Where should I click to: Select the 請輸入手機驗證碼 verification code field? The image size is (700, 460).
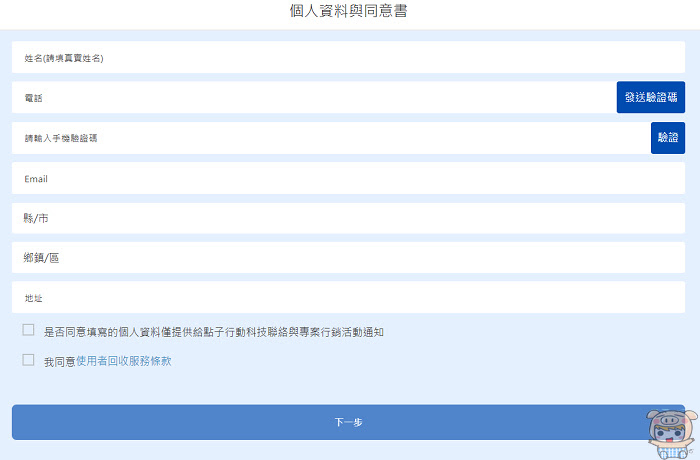331,138
